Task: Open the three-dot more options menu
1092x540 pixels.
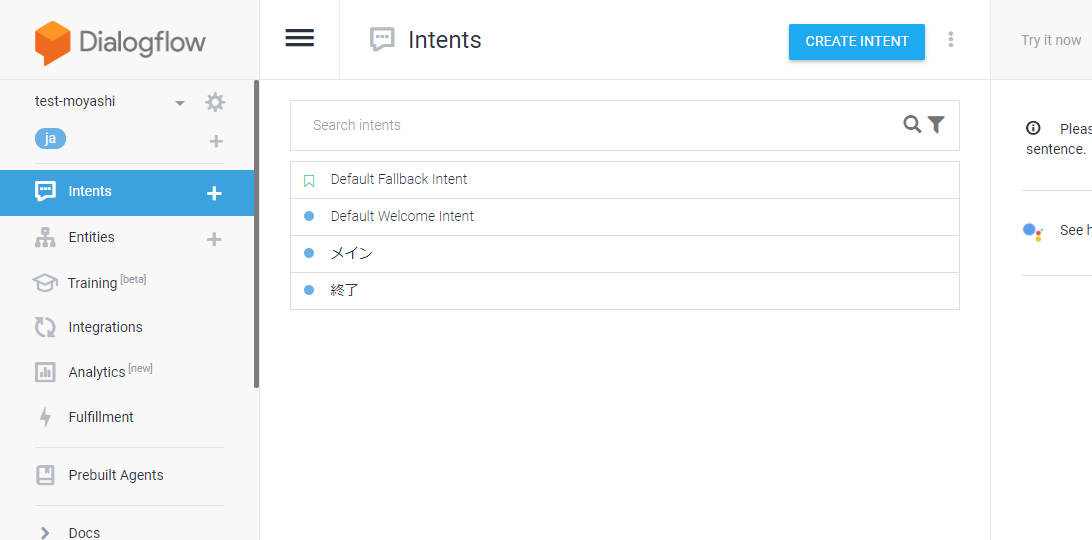Action: (x=951, y=40)
